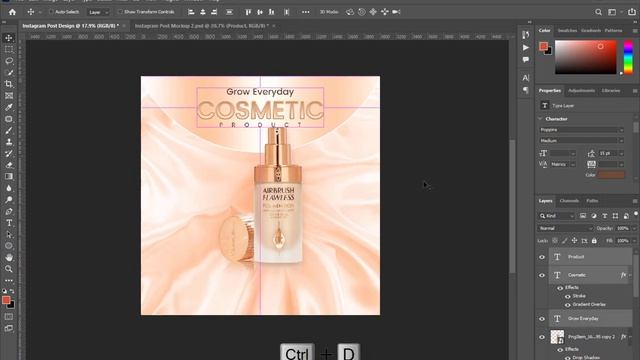This screenshot has height=360, width=640.
Task: Collapse the Character section in Properties
Action: 540,119
